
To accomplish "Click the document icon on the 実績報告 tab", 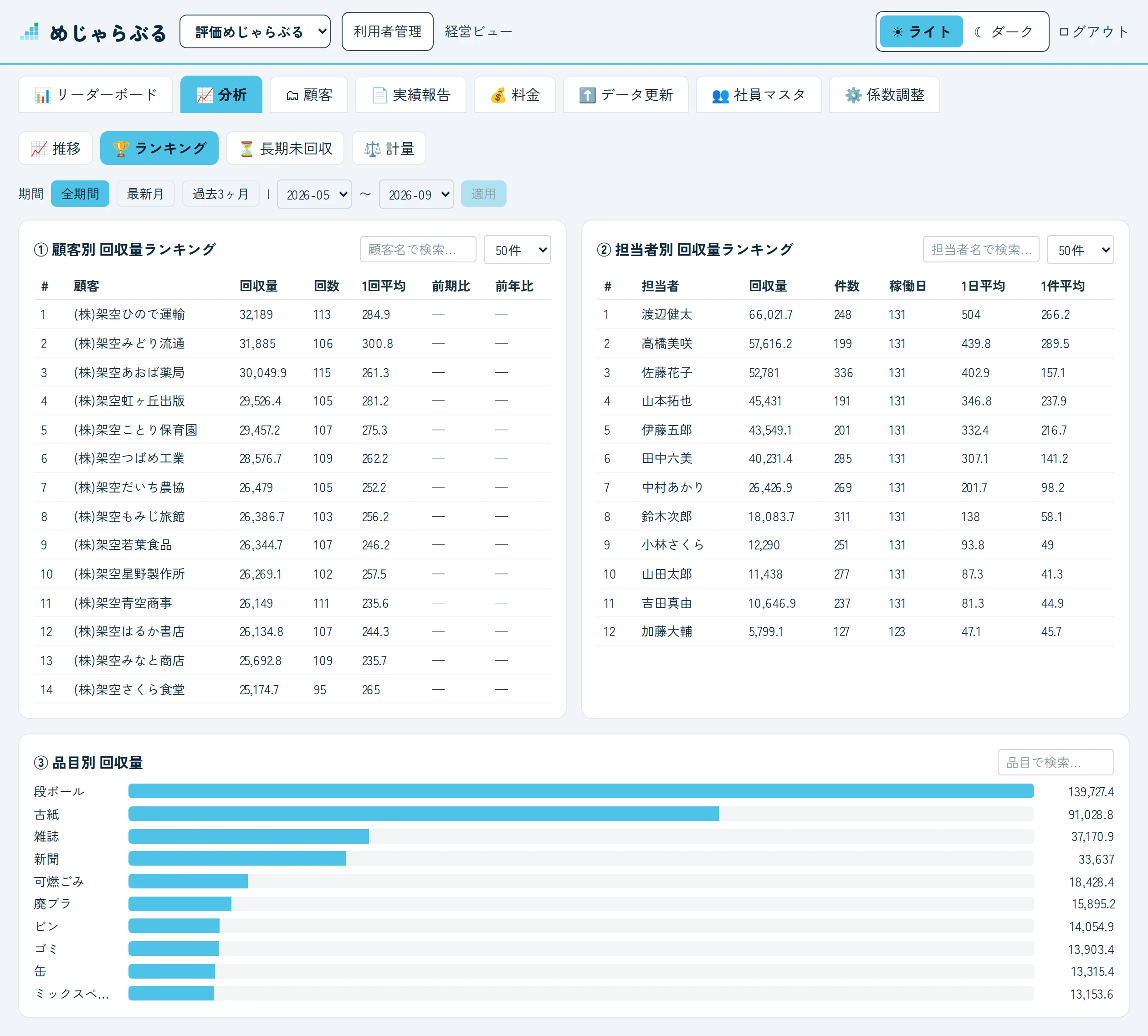I will pyautogui.click(x=379, y=95).
